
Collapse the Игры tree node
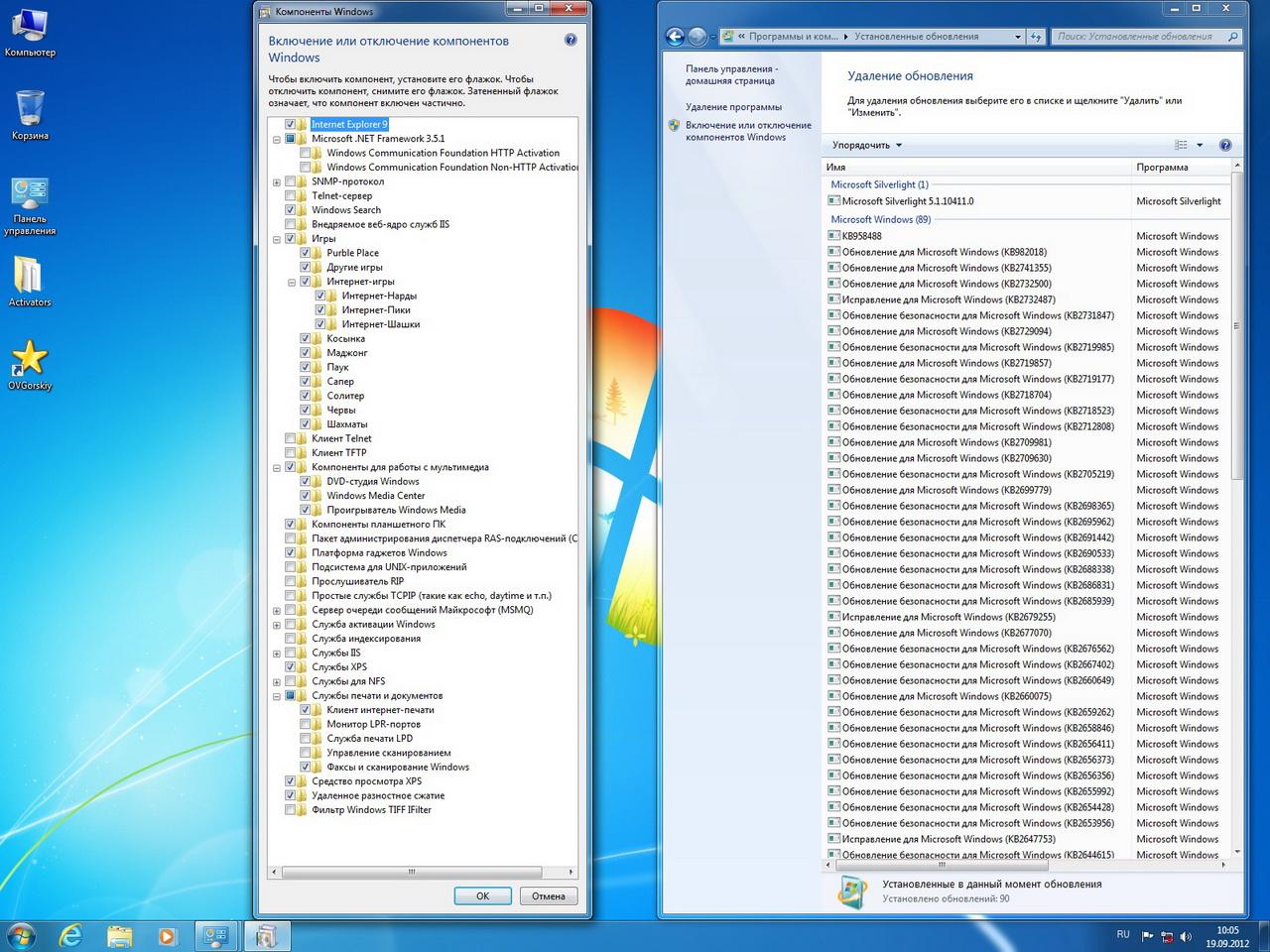coord(277,239)
